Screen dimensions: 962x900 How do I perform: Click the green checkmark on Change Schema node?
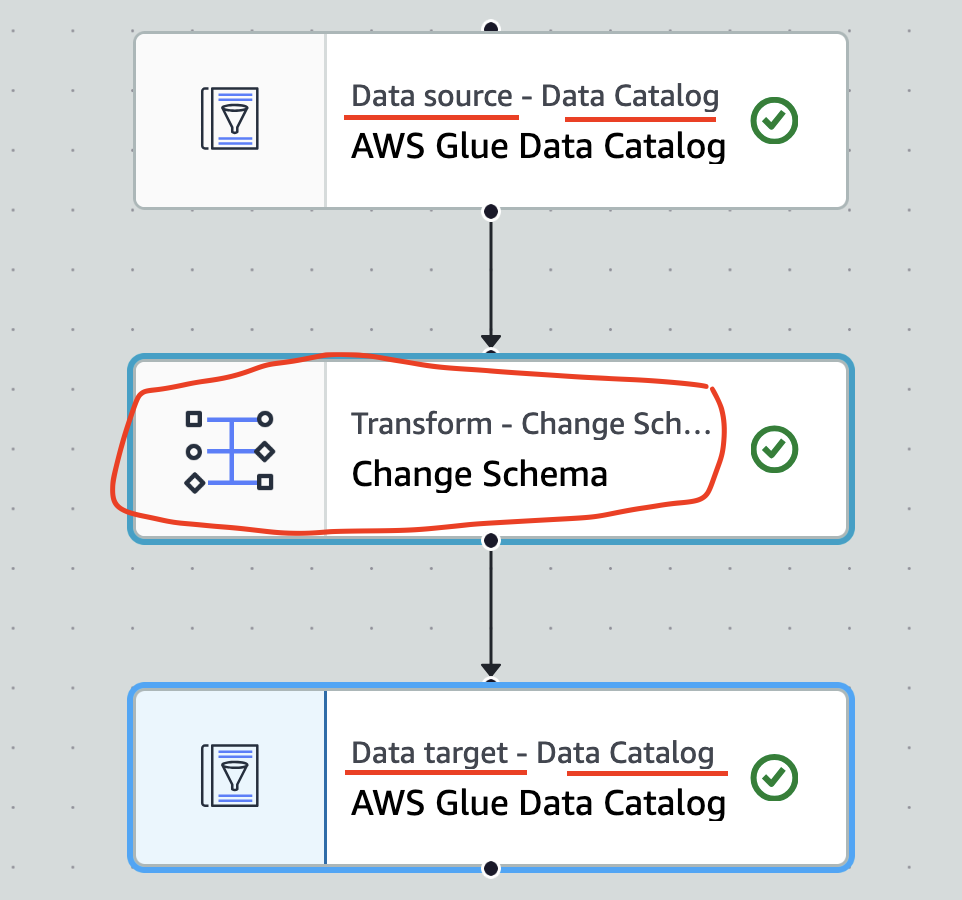point(774,449)
